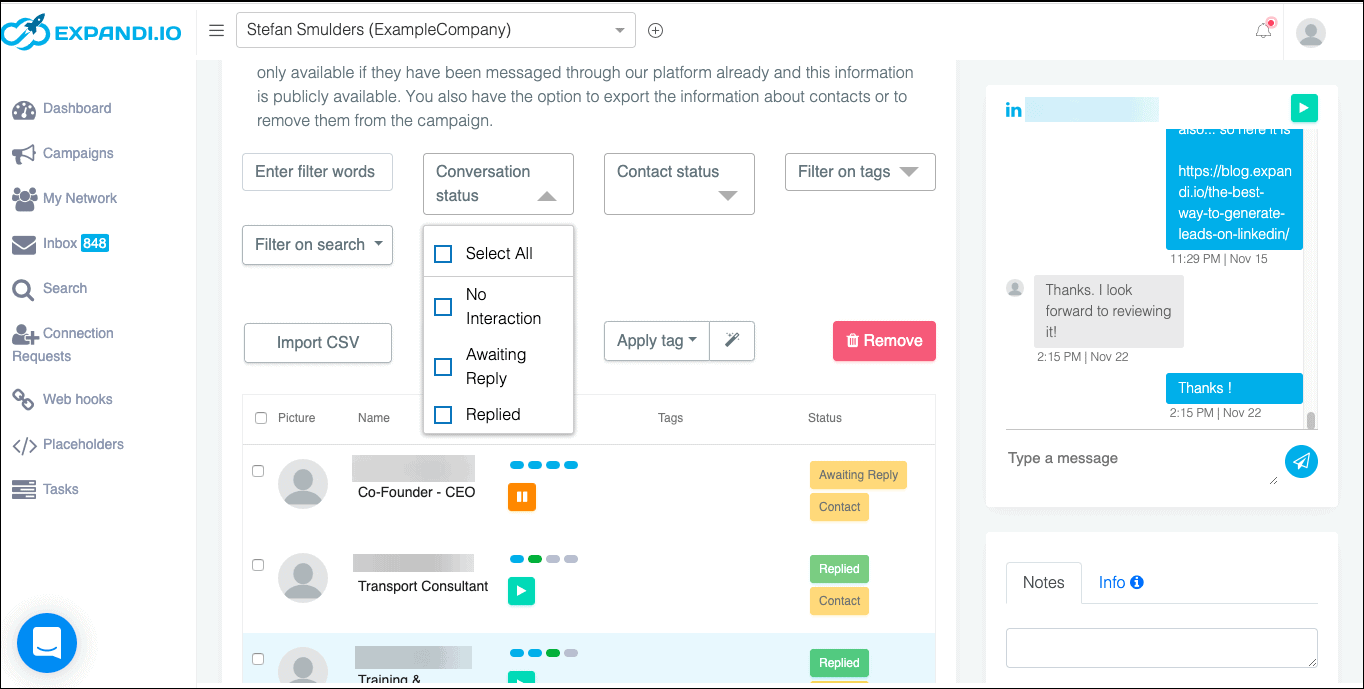Viewport: 1364px width, 689px height.
Task: Open the notifications bell
Action: coord(1264,30)
